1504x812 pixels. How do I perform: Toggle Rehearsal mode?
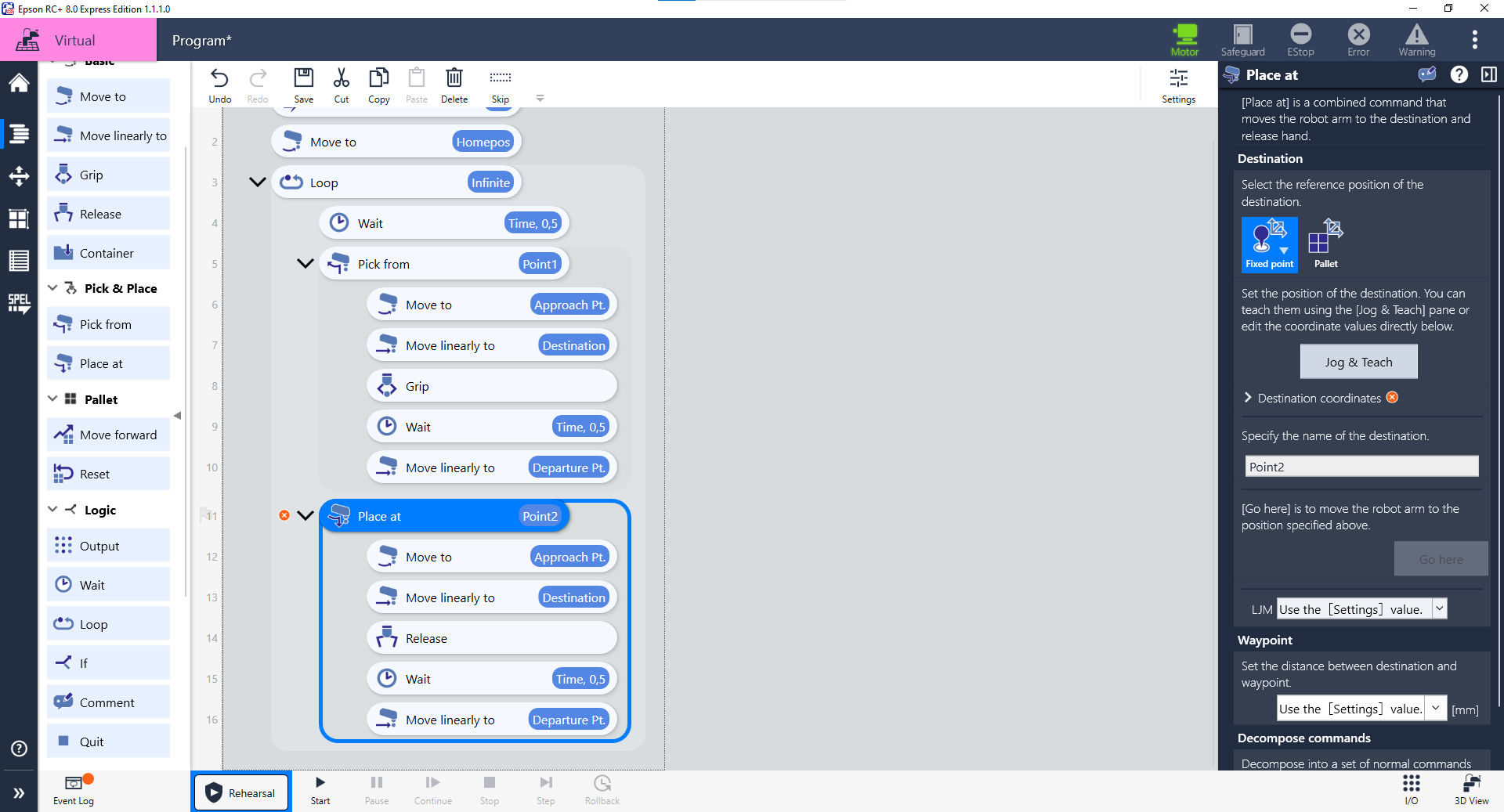pyautogui.click(x=242, y=792)
